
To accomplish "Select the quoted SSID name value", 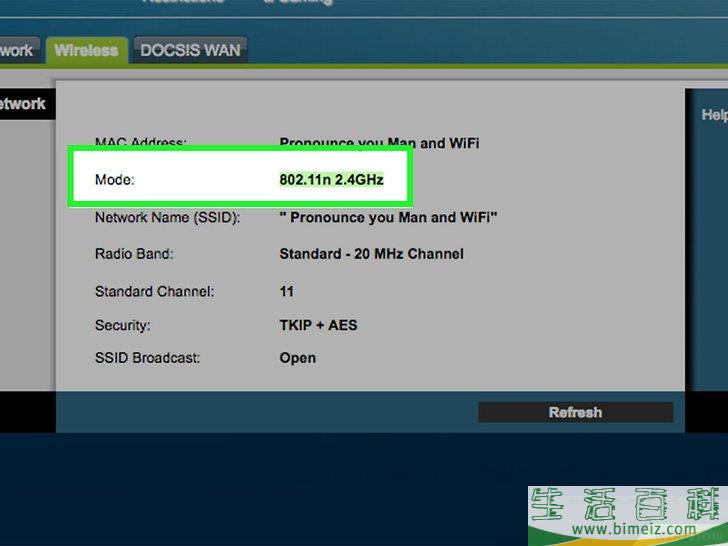I will click(388, 217).
